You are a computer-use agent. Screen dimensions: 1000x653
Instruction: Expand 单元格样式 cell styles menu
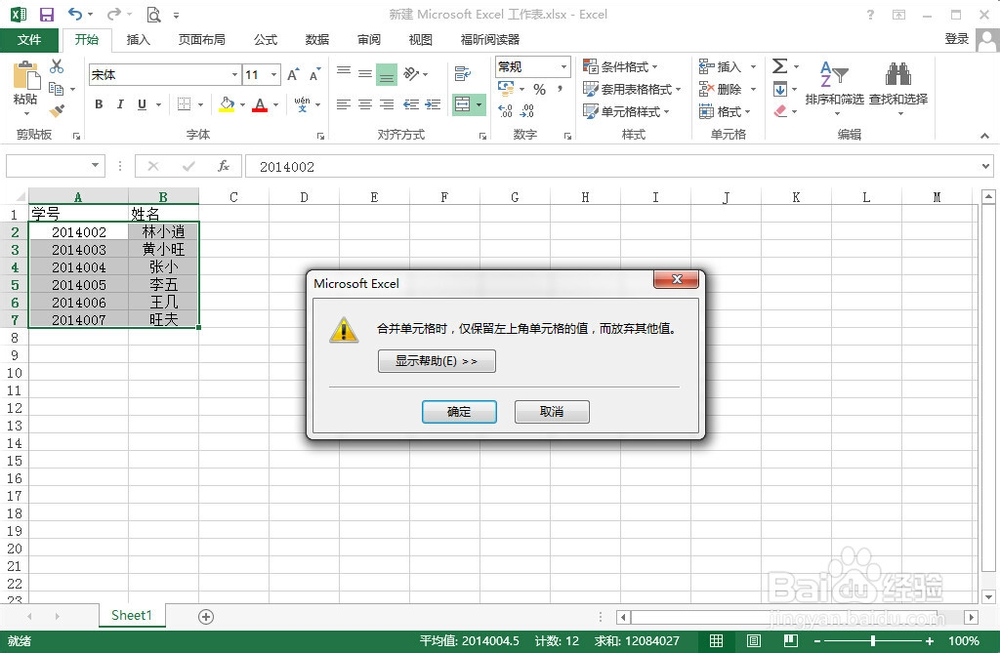click(x=626, y=112)
